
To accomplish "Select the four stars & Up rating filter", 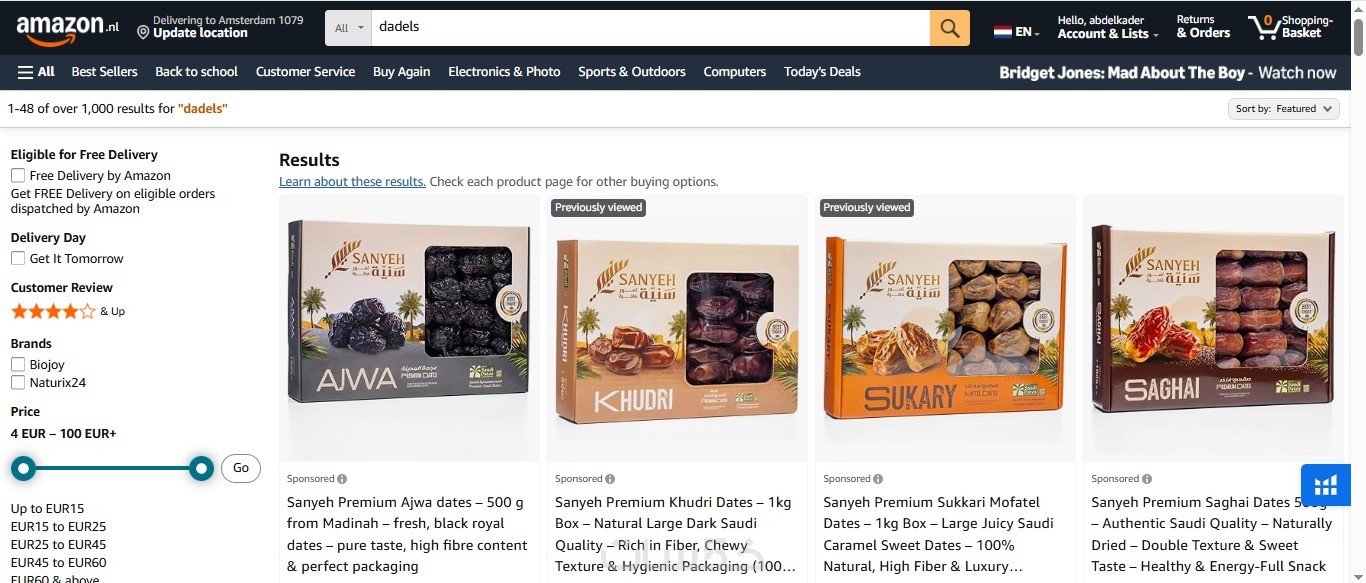I will pyautogui.click(x=68, y=311).
